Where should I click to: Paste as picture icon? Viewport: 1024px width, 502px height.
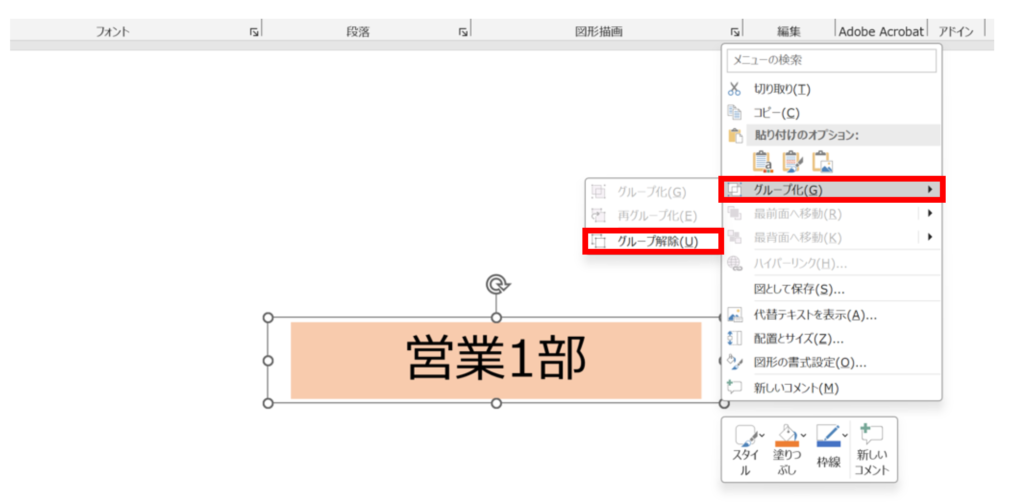[x=823, y=161]
